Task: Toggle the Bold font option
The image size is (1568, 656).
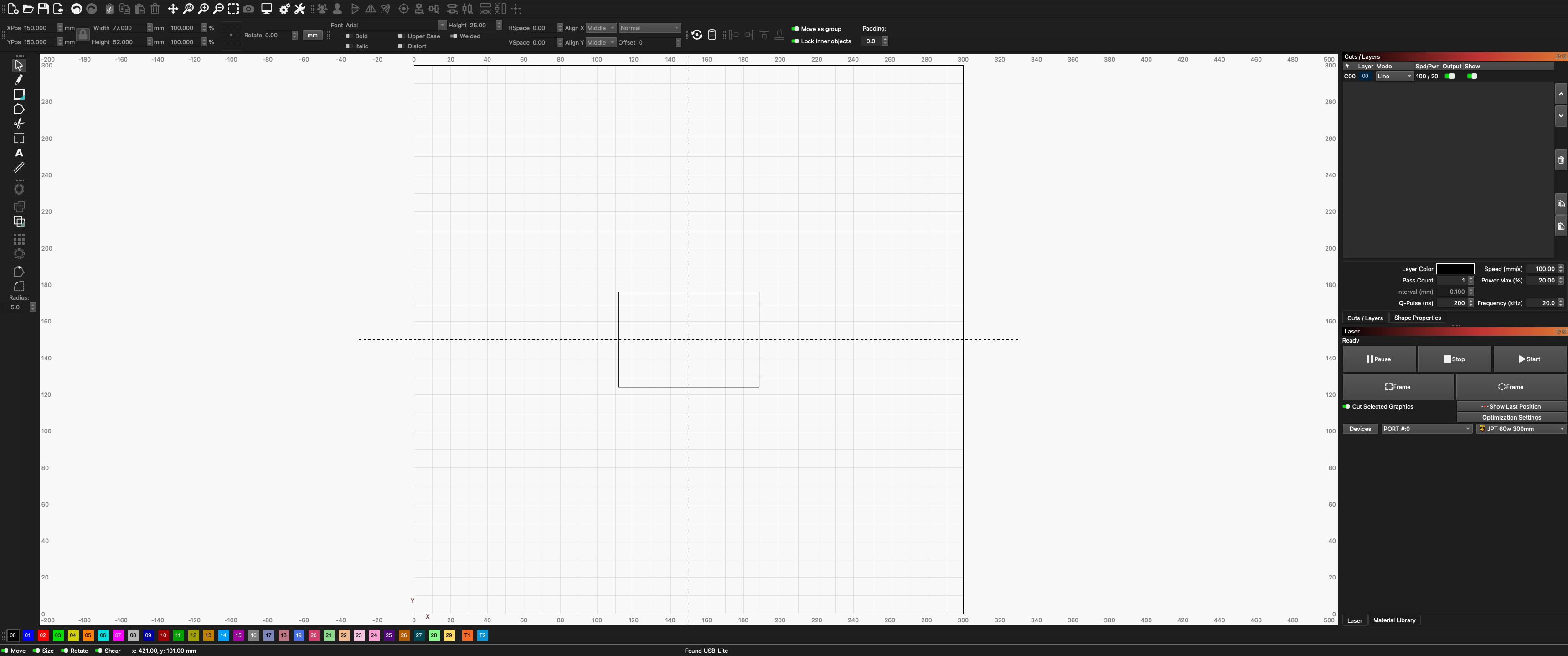Action: [348, 36]
